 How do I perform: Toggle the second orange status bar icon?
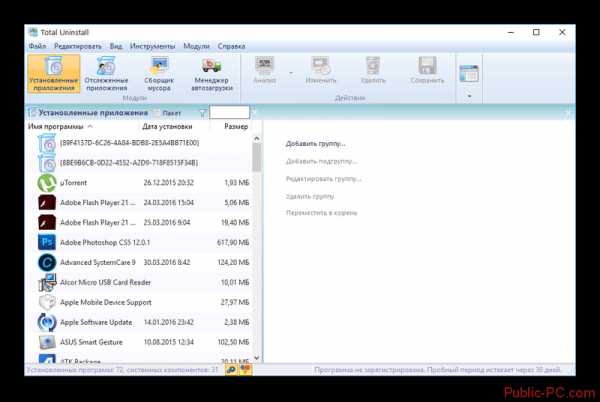point(245,369)
